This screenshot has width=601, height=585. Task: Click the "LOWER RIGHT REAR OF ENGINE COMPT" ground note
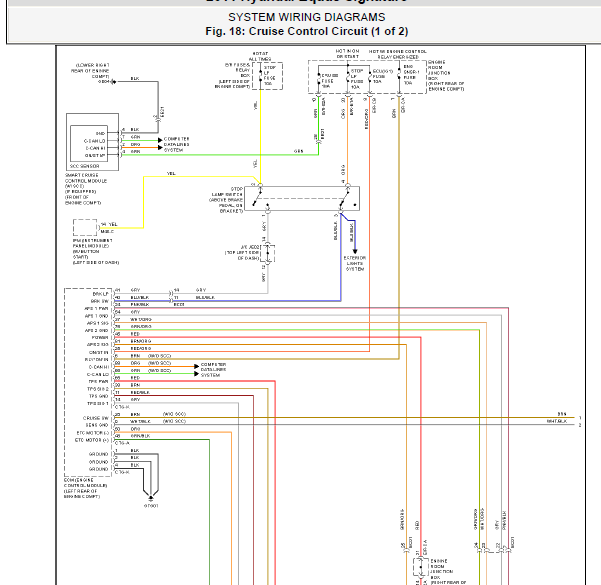pos(90,71)
